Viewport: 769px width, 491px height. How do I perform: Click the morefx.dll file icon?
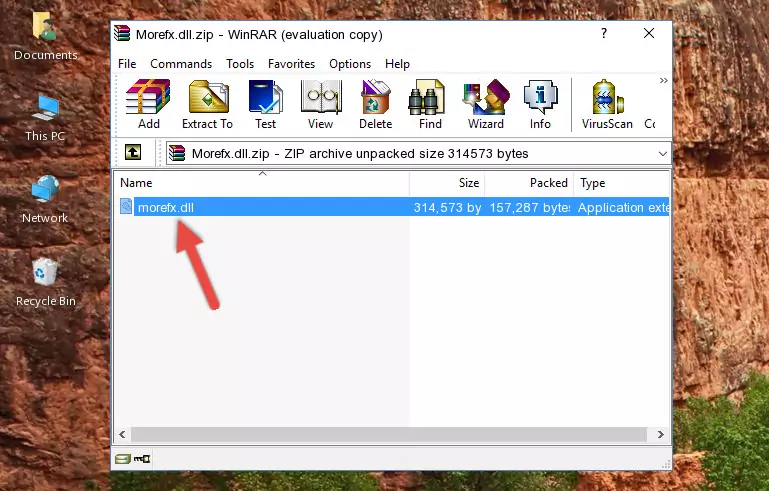click(126, 207)
